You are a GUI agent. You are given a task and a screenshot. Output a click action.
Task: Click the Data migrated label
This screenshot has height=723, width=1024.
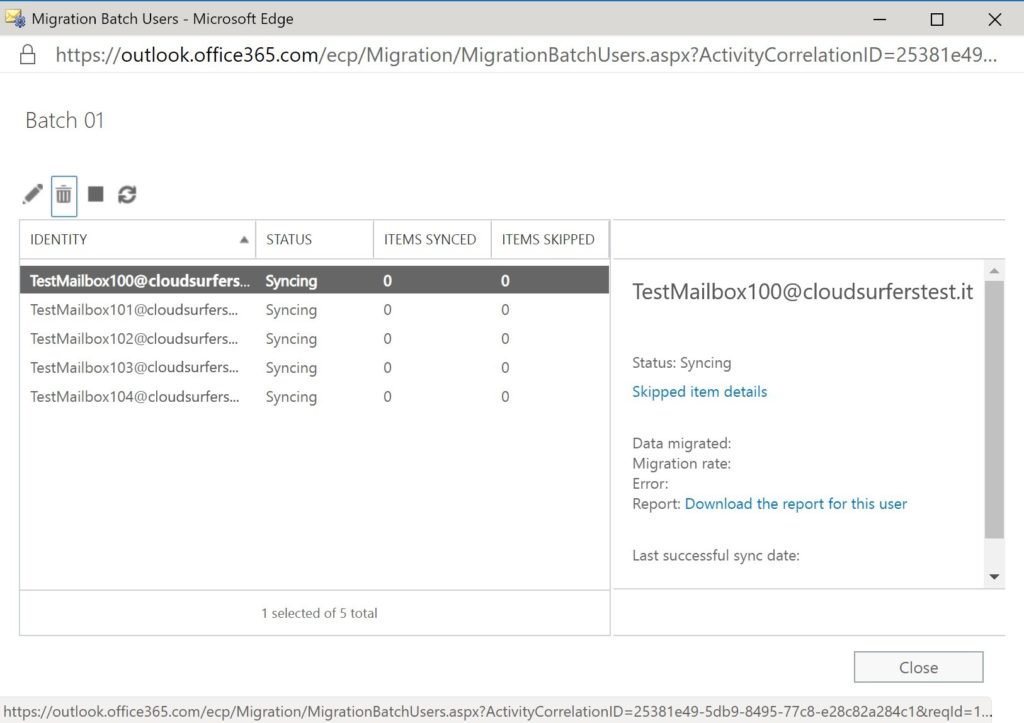(x=681, y=443)
